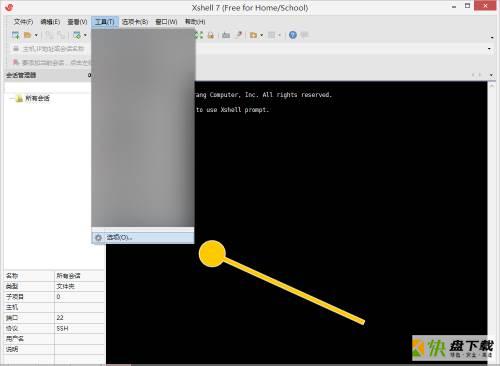Click the Open Session folder icon
500x366 pixels.
click(x=28, y=35)
